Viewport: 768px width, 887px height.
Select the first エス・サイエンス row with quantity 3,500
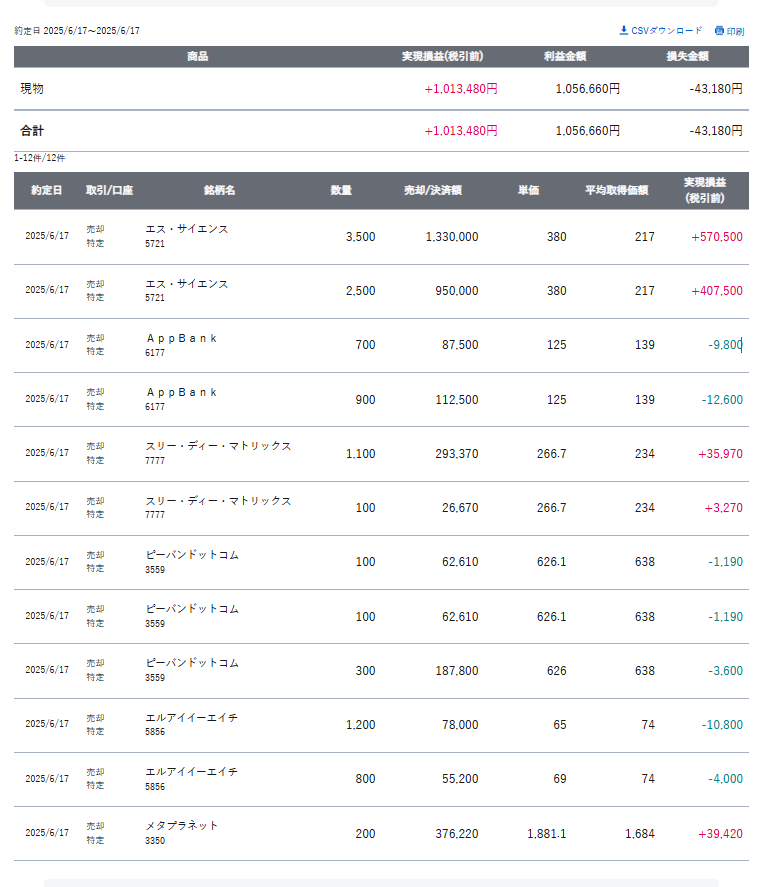click(381, 237)
